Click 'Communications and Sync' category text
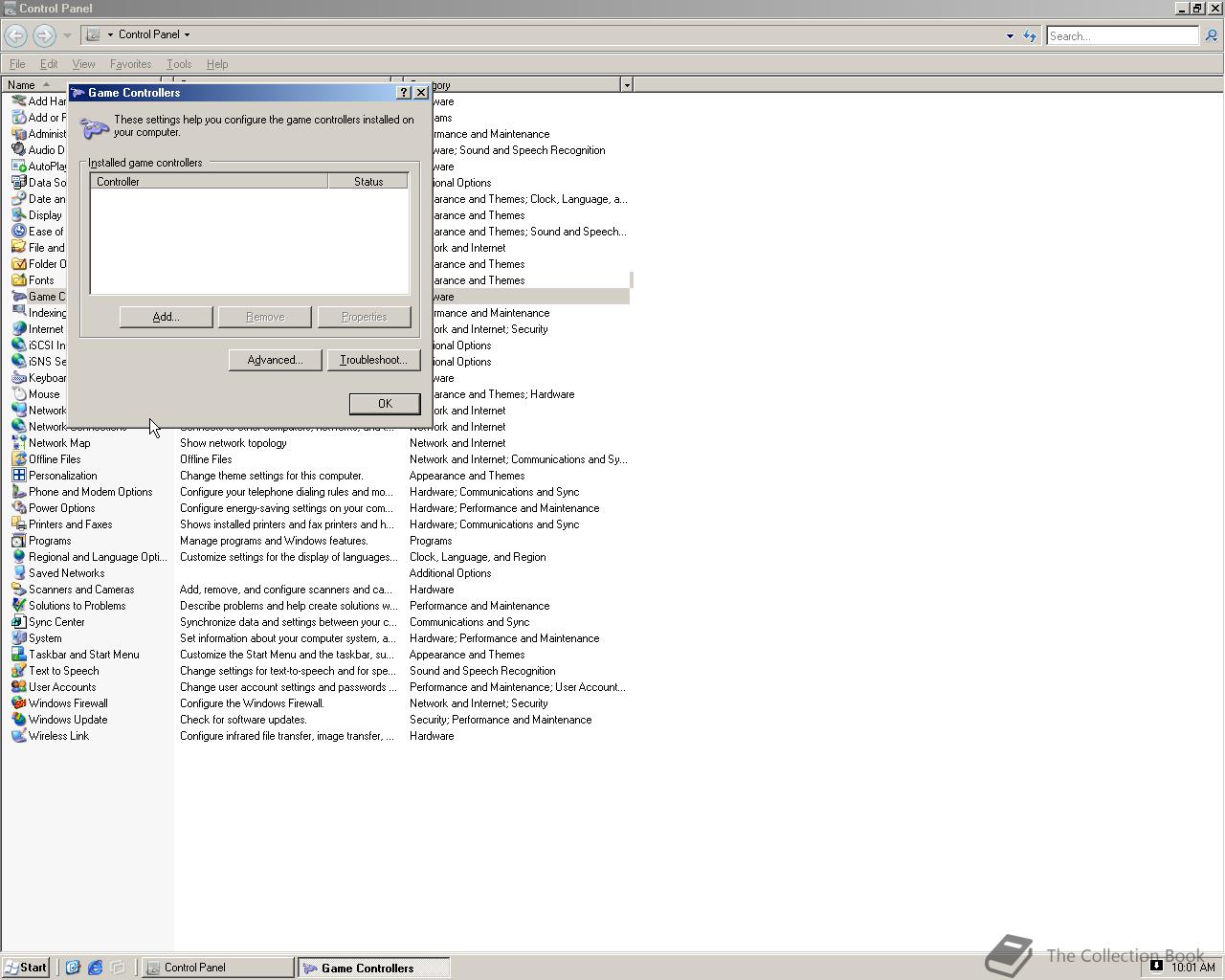Screen dimensions: 1225x980 pos(469,622)
